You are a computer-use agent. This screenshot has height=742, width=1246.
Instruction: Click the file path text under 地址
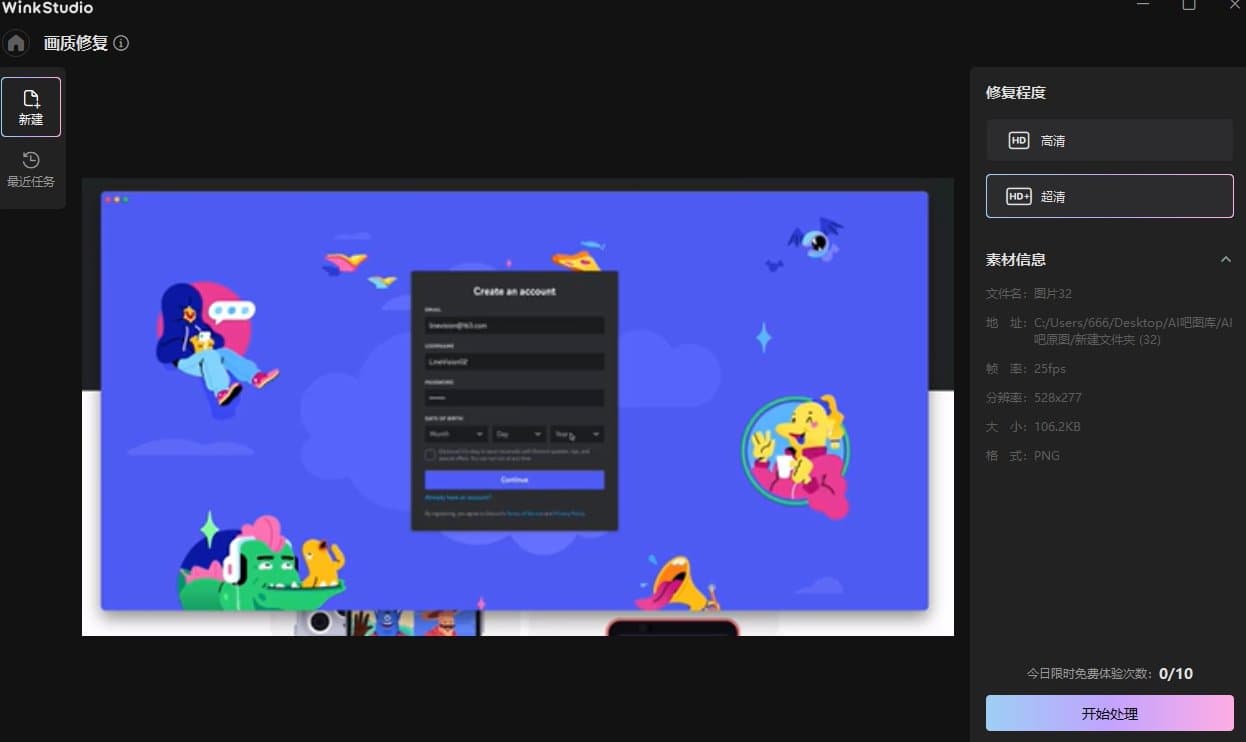[1132, 331]
